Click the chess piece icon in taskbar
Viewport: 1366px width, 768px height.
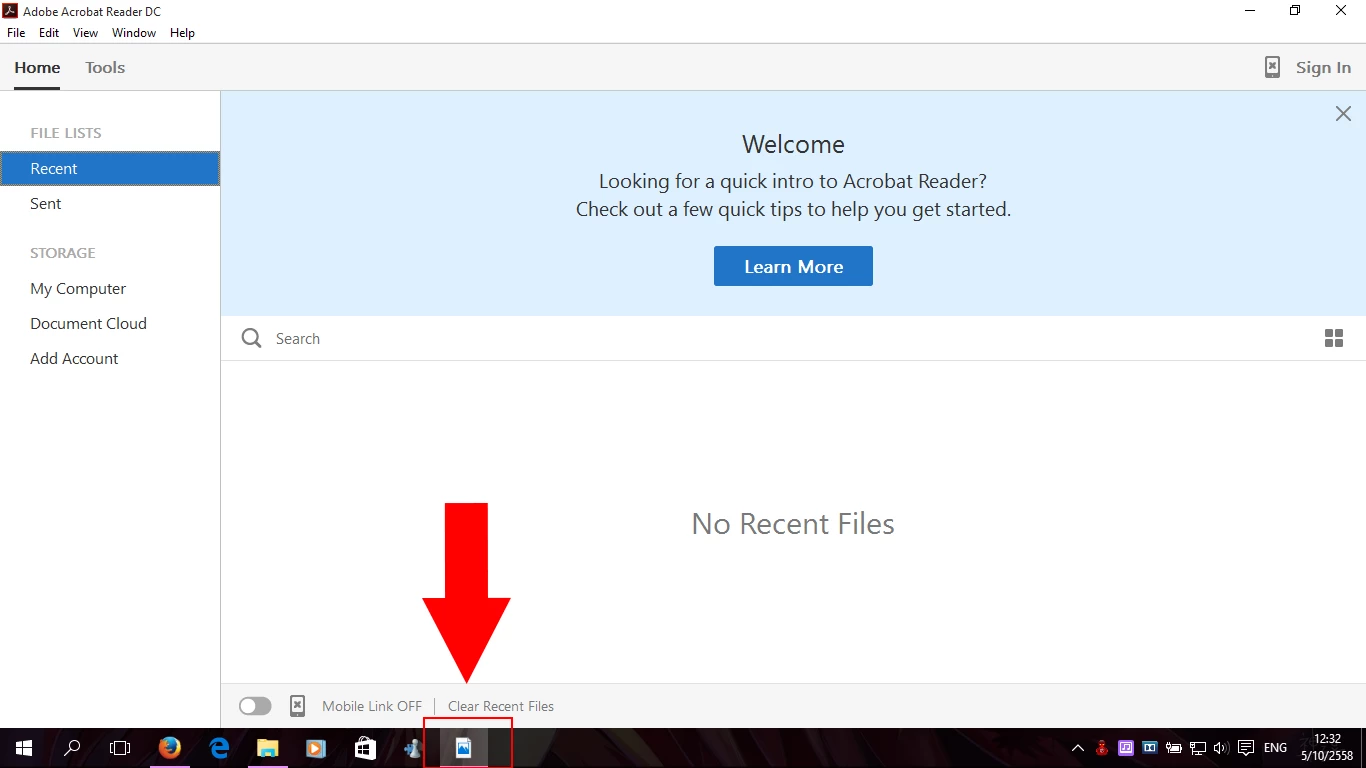coord(413,748)
